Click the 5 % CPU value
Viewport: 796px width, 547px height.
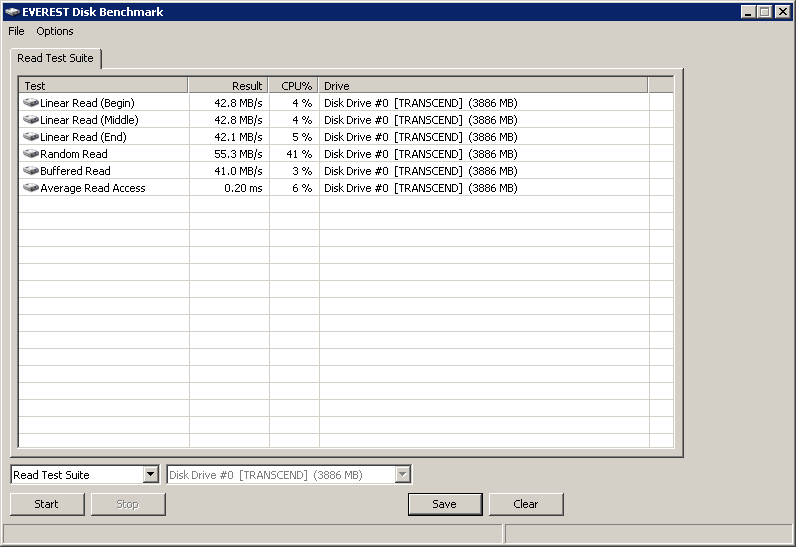coord(302,137)
